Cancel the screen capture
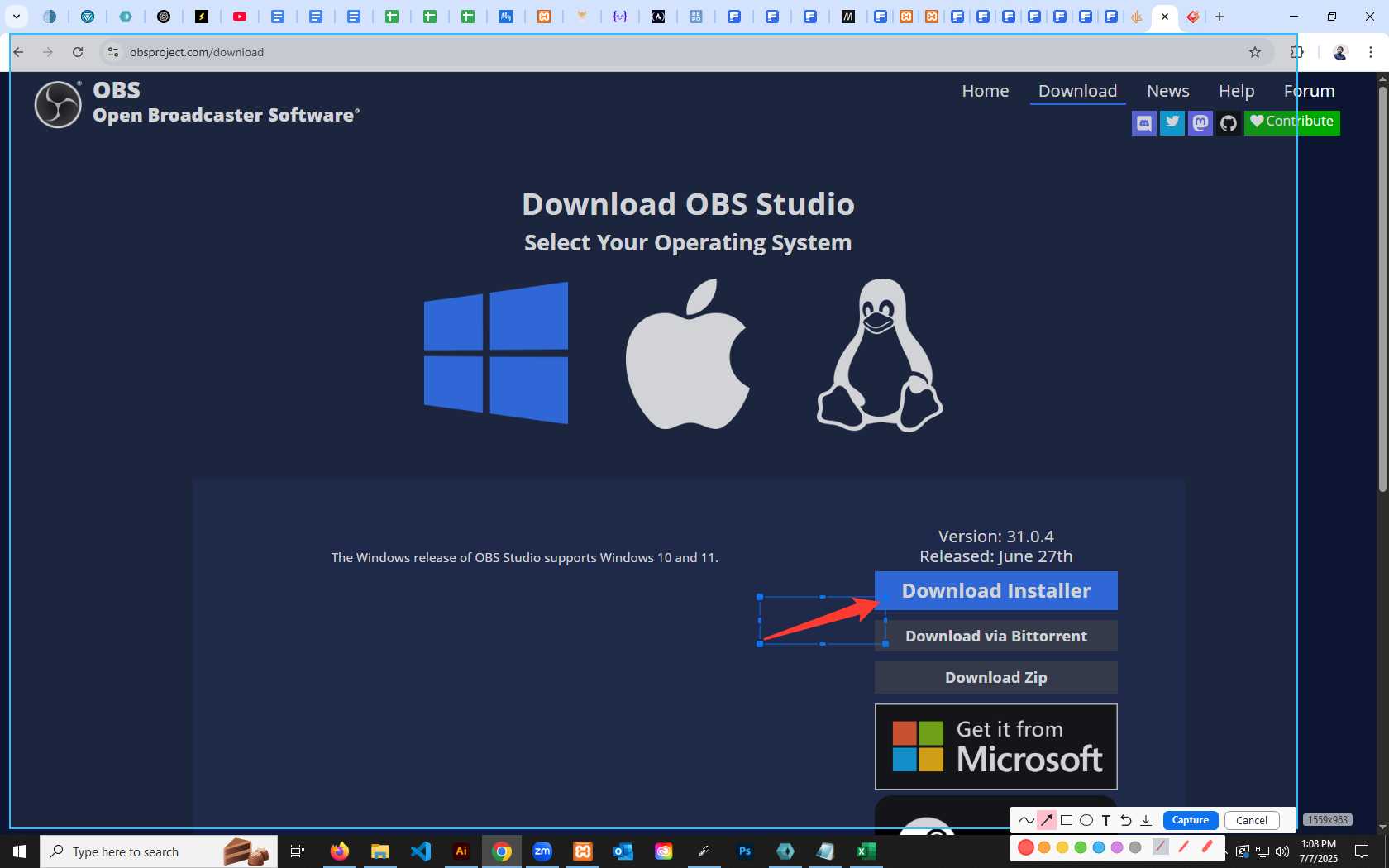1389x868 pixels. 1252,820
